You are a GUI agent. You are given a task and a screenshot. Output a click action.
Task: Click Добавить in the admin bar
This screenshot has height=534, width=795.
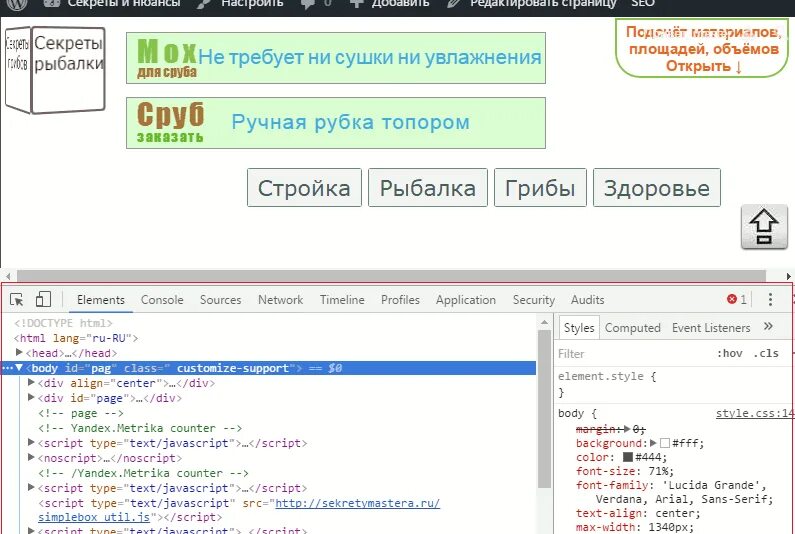(x=400, y=4)
